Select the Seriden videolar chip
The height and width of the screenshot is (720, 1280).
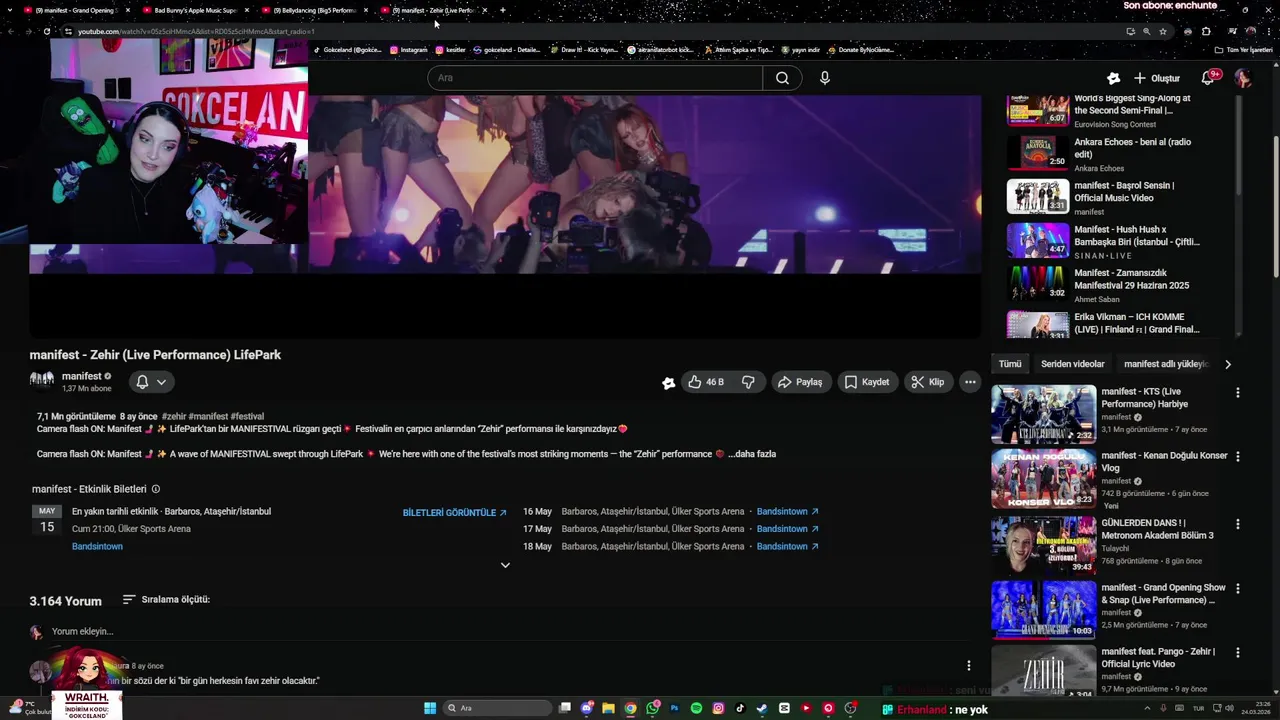[1072, 364]
